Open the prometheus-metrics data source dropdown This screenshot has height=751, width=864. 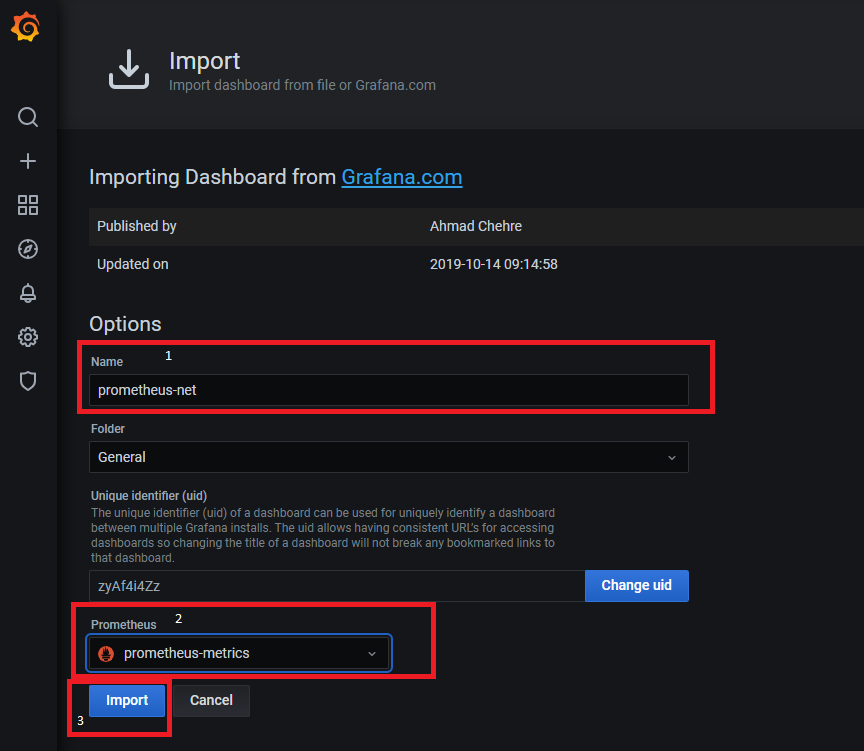tap(239, 653)
